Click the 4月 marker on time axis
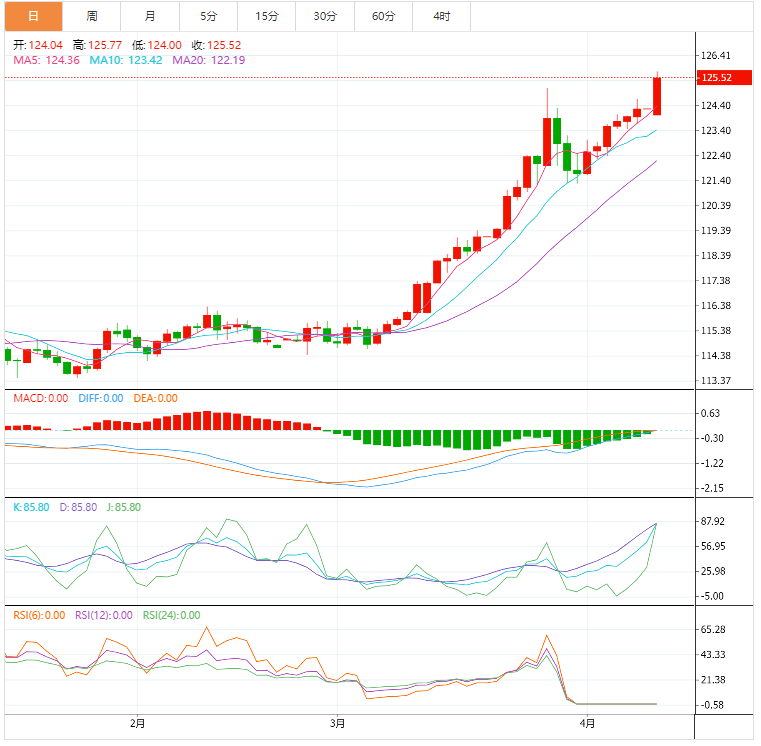761x746 pixels. (x=587, y=723)
